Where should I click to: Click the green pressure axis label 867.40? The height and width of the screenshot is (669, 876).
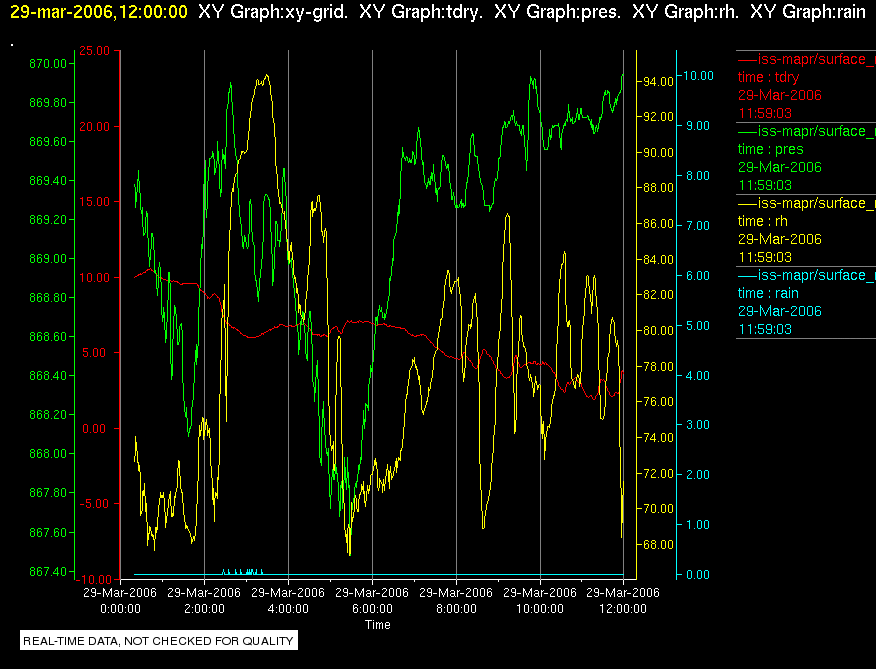[x=48, y=571]
